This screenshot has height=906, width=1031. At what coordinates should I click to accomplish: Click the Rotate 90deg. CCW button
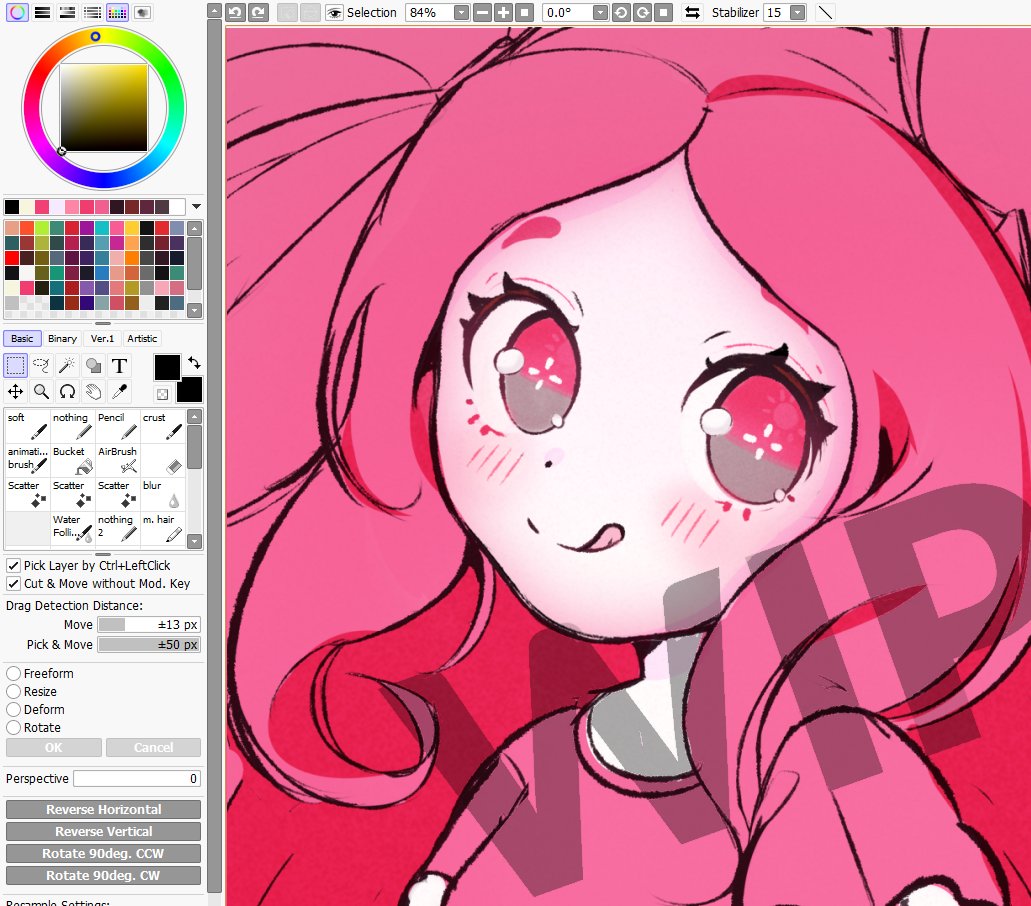tap(103, 853)
